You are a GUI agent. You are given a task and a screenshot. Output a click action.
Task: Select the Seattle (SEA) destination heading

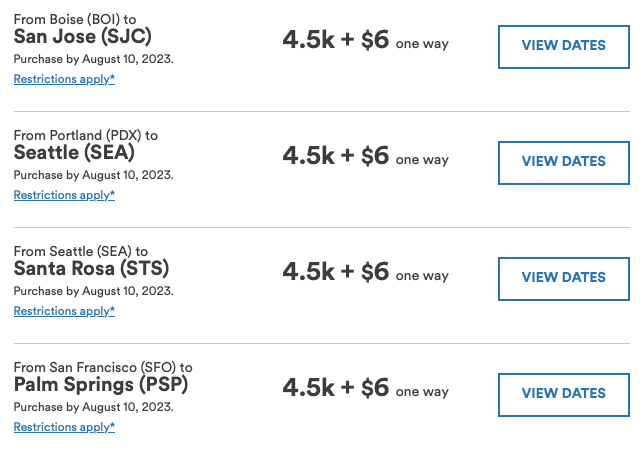pos(74,153)
